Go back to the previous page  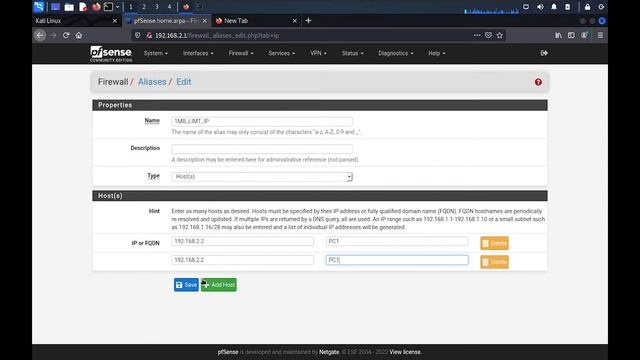coord(40,36)
